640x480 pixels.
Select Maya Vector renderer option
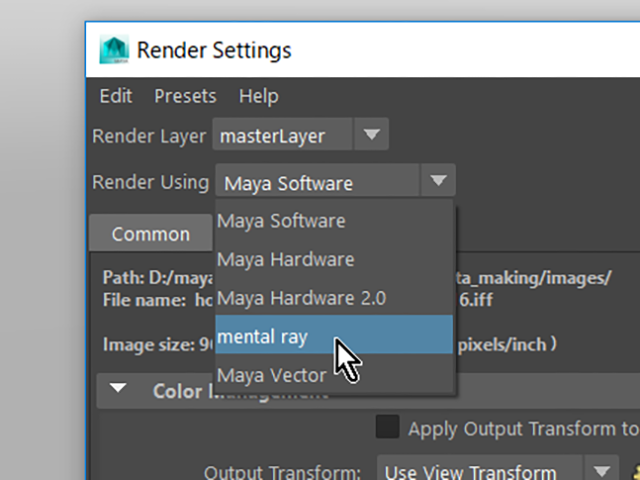(334, 373)
